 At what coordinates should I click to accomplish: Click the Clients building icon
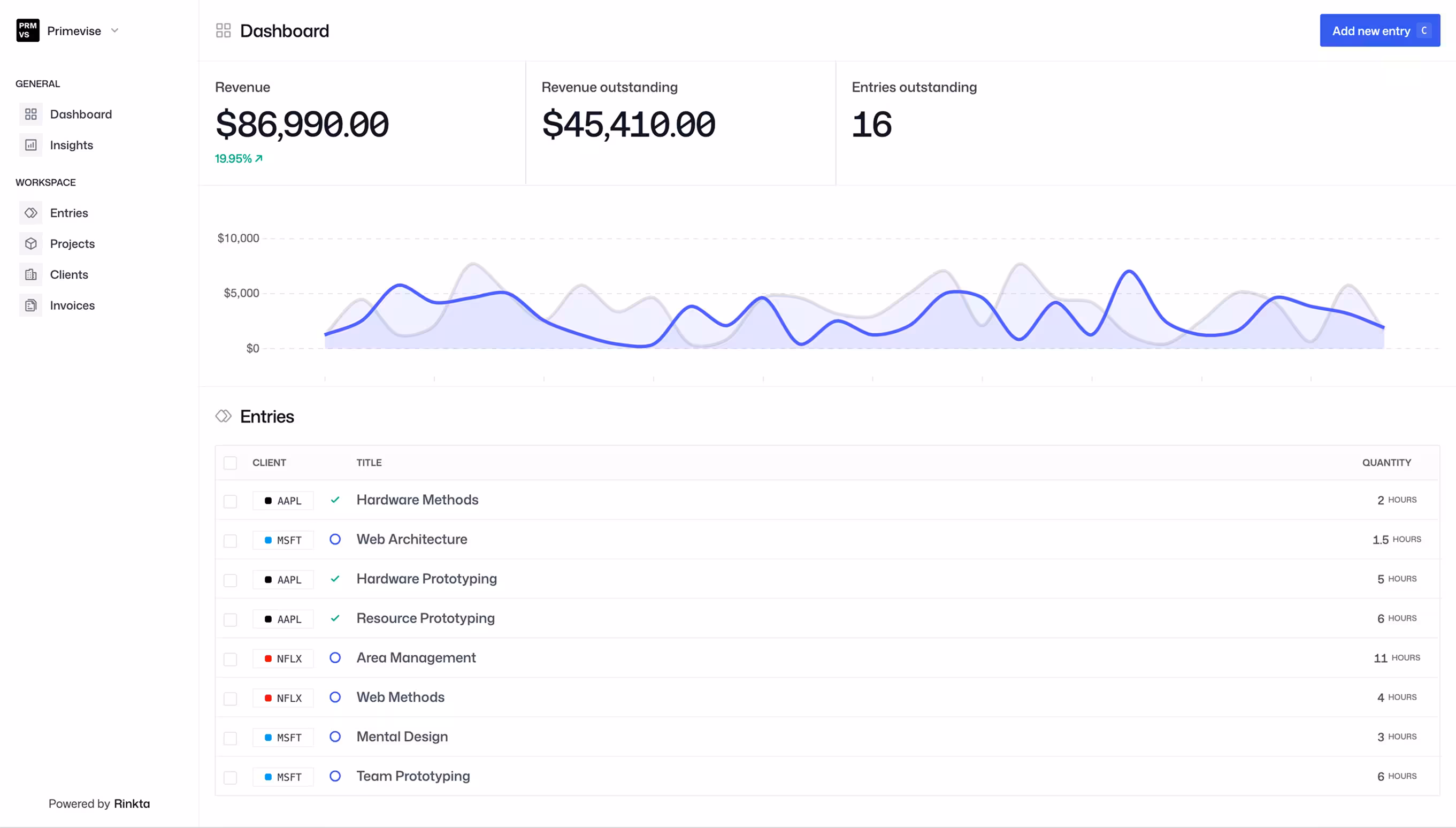(30, 275)
